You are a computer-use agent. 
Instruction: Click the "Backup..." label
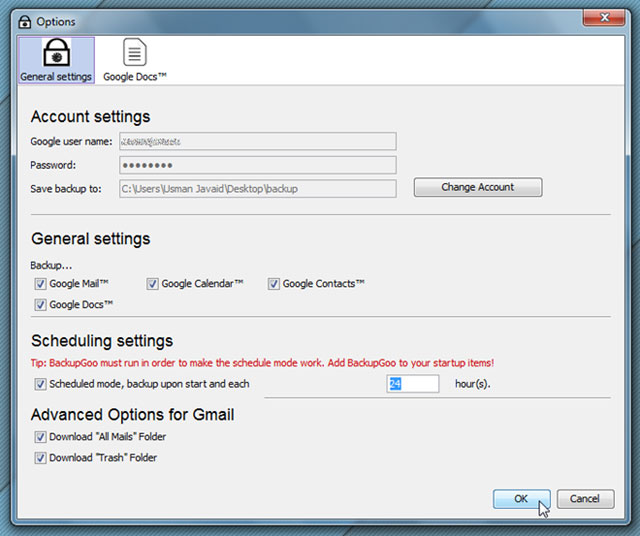pyautogui.click(x=51, y=265)
